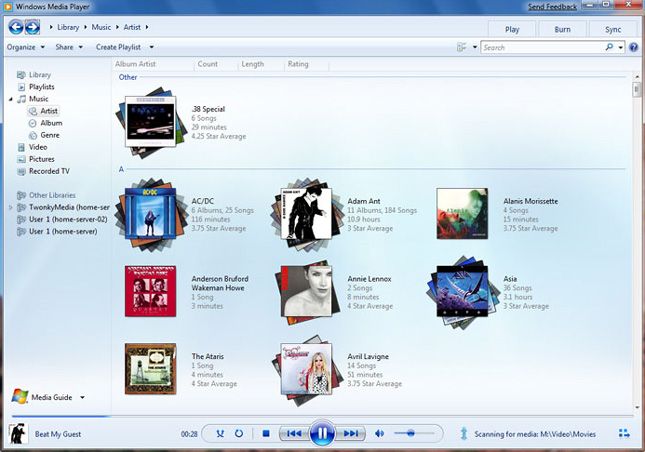Sort by Rating column header
The width and height of the screenshot is (645, 452).
[x=298, y=64]
